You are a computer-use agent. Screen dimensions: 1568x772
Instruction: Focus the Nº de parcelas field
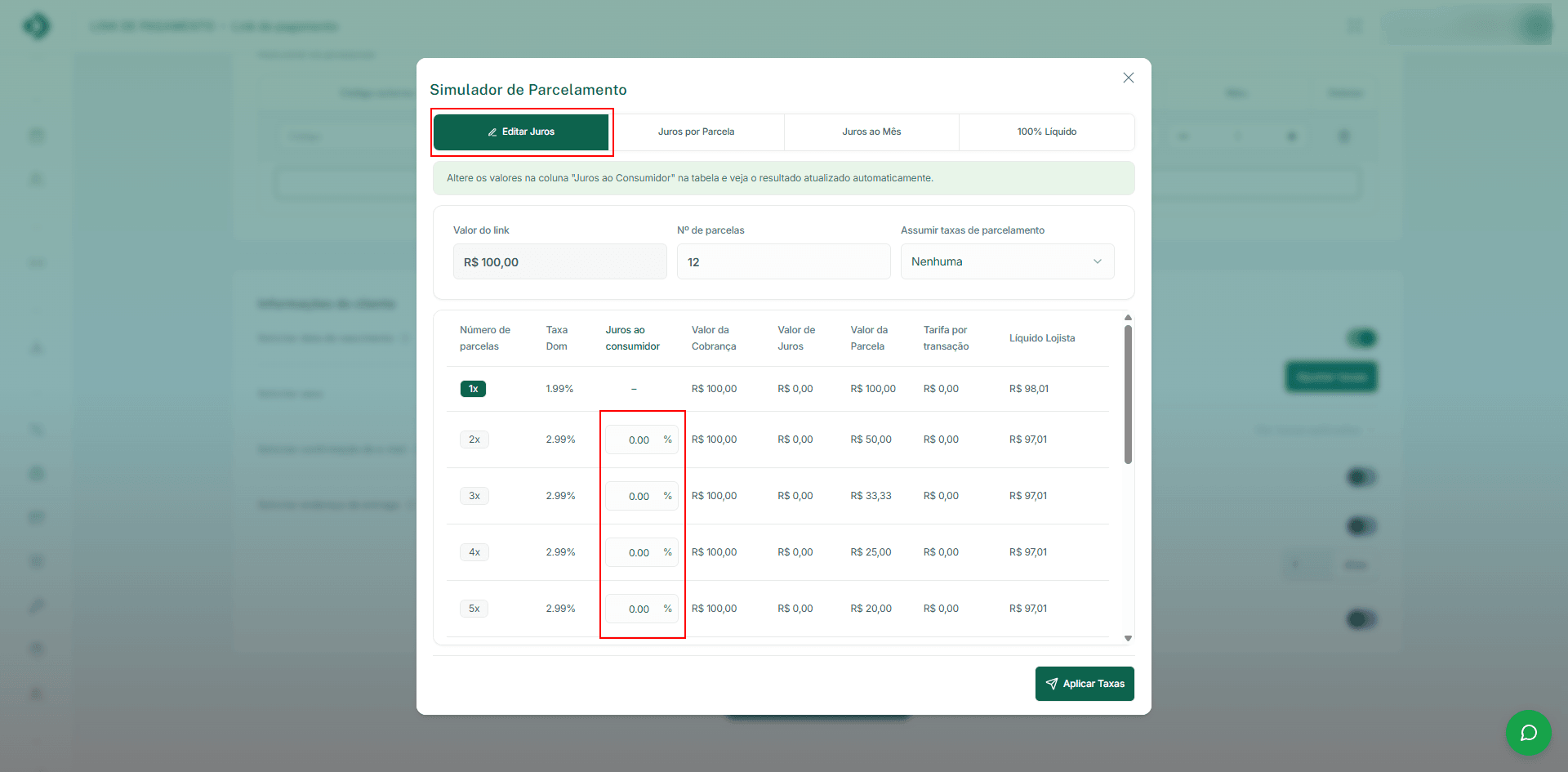tap(782, 262)
